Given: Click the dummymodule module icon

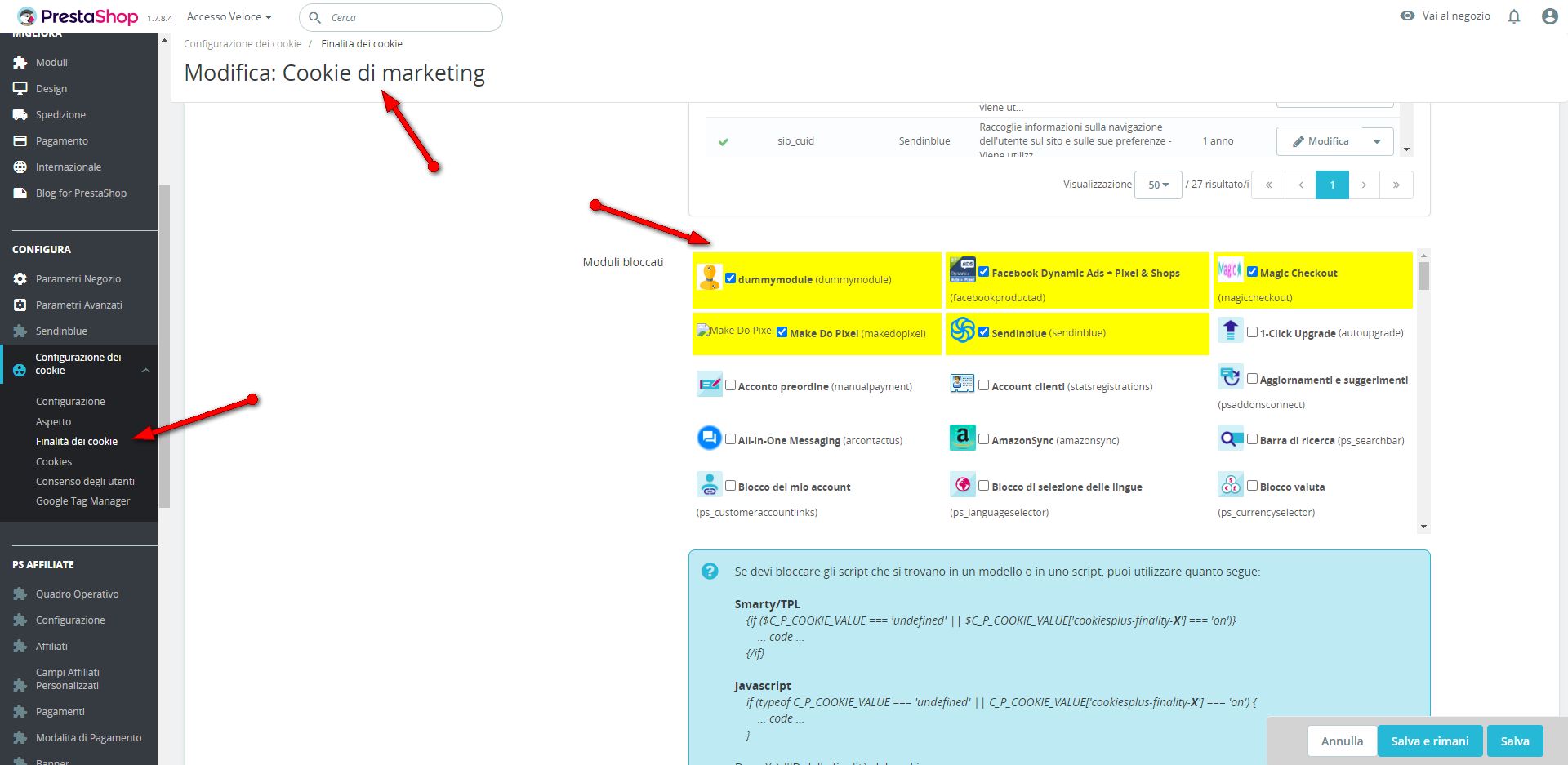Looking at the screenshot, I should (710, 277).
